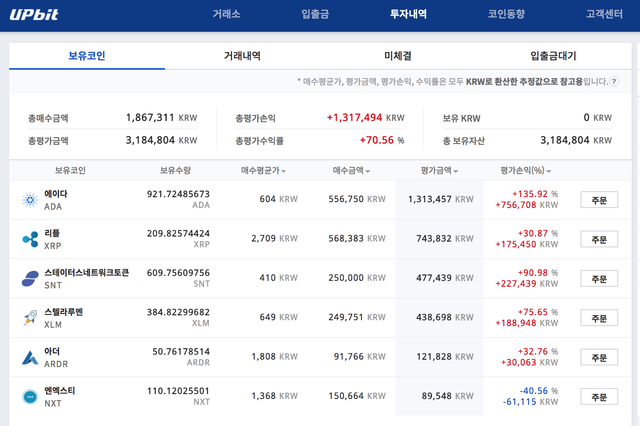This screenshot has height=426, width=640.
Task: Open 거래소 in the top navigation
Action: coord(226,14)
